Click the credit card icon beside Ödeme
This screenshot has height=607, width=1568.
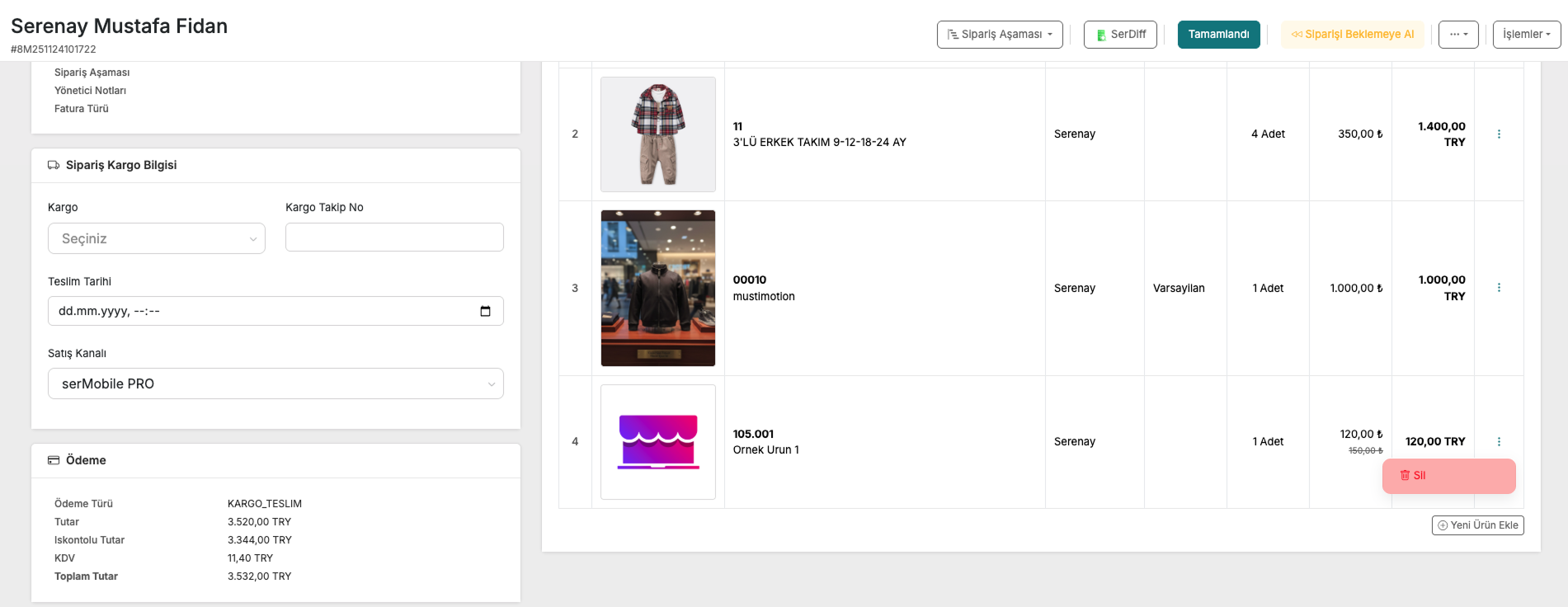[x=54, y=460]
